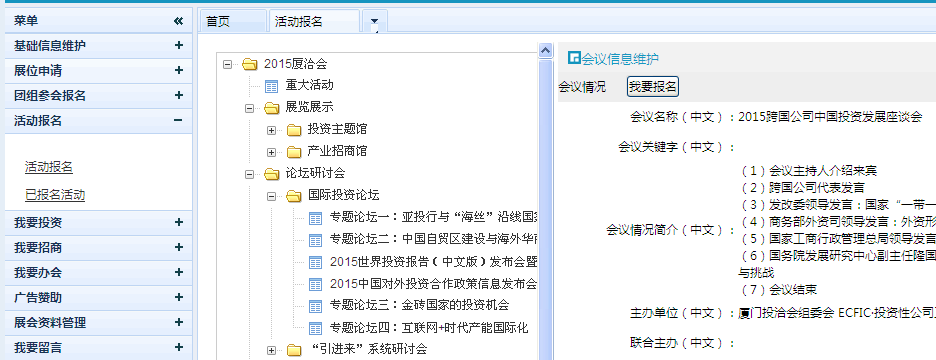Expand the 我要招商 section
Screen dimensions: 936x360
tap(178, 247)
